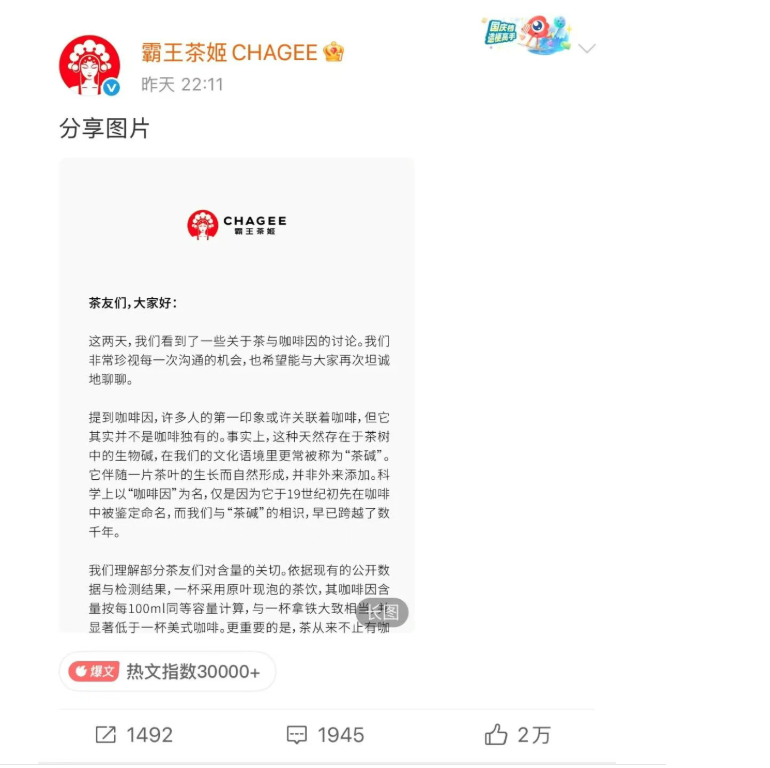Expand the post options chevron
The image size is (770, 768).
(x=587, y=48)
